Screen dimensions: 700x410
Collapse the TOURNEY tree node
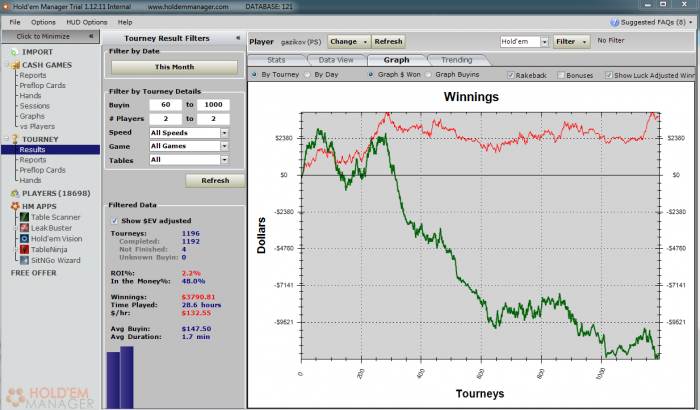7,139
